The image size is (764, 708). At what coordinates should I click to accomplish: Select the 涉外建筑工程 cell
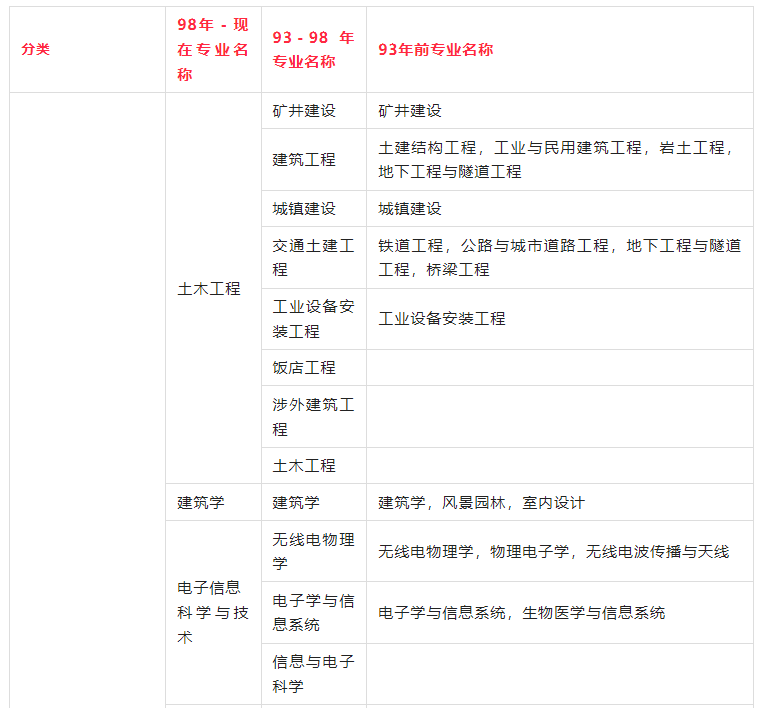(x=313, y=417)
